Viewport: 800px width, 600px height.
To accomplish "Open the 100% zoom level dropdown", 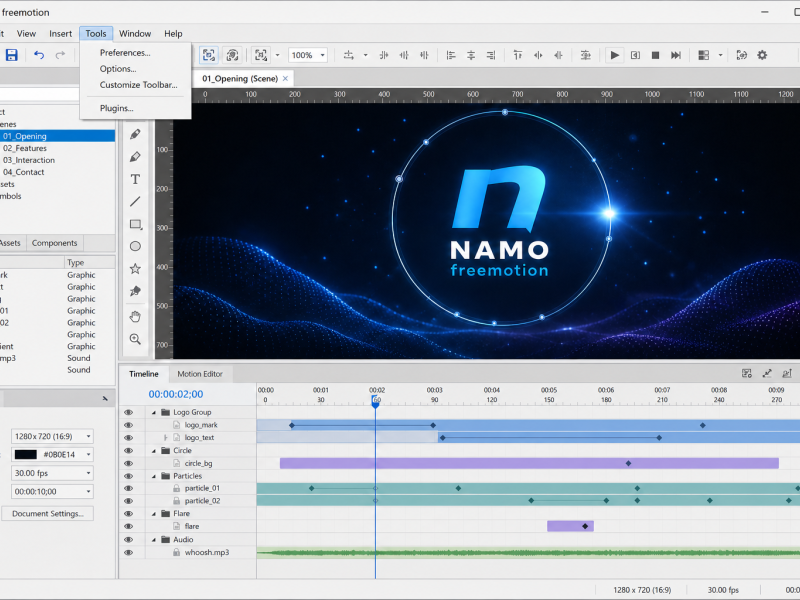I will (x=322, y=55).
